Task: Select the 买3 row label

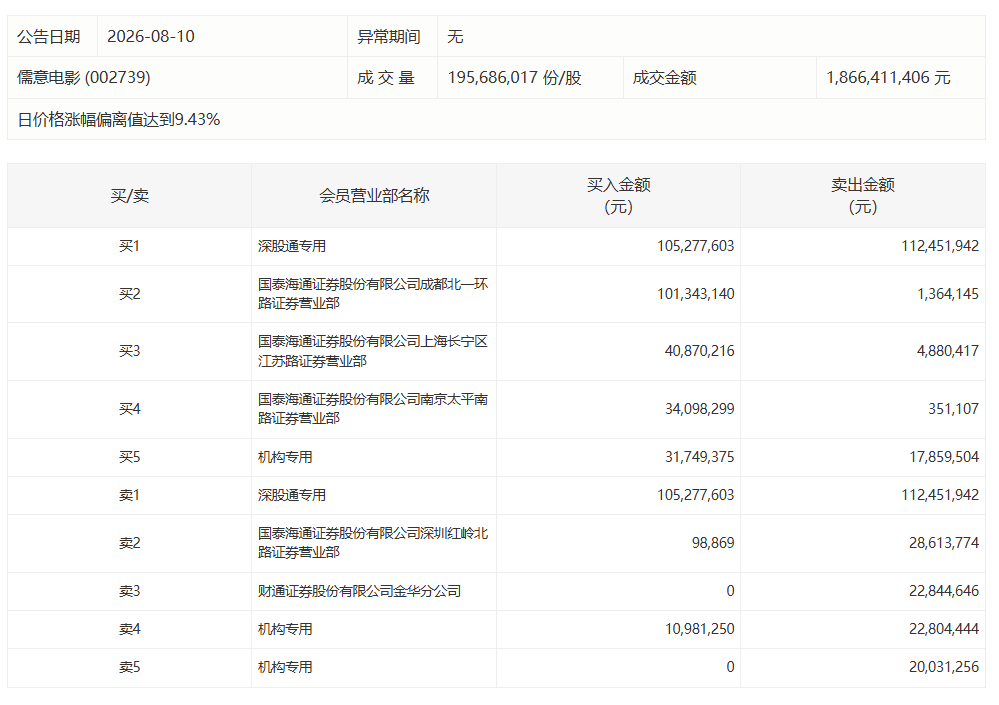Action: (x=129, y=351)
